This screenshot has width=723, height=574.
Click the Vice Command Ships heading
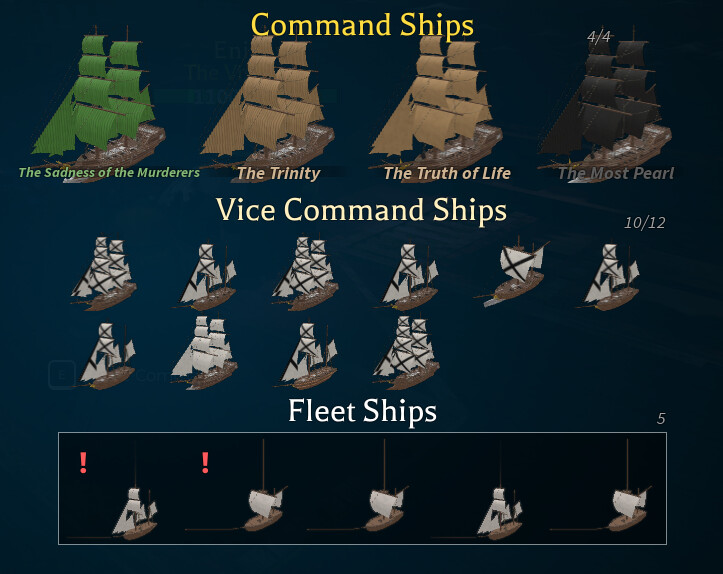361,210
